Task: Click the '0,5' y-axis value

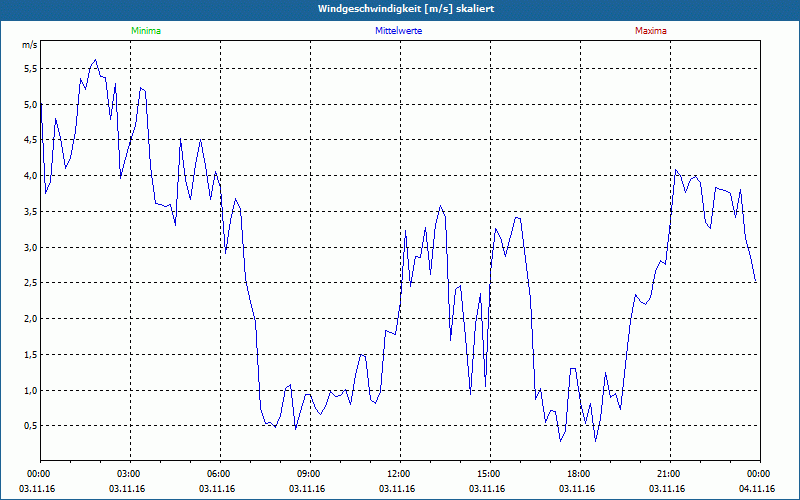Action: coord(31,426)
